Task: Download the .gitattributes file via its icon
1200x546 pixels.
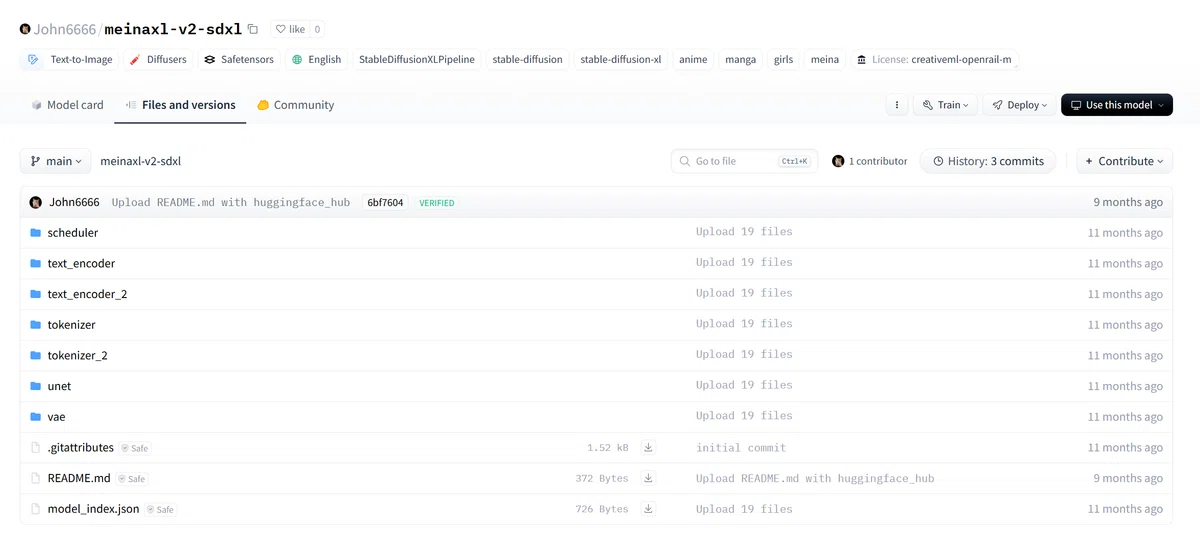Action: [x=648, y=447]
